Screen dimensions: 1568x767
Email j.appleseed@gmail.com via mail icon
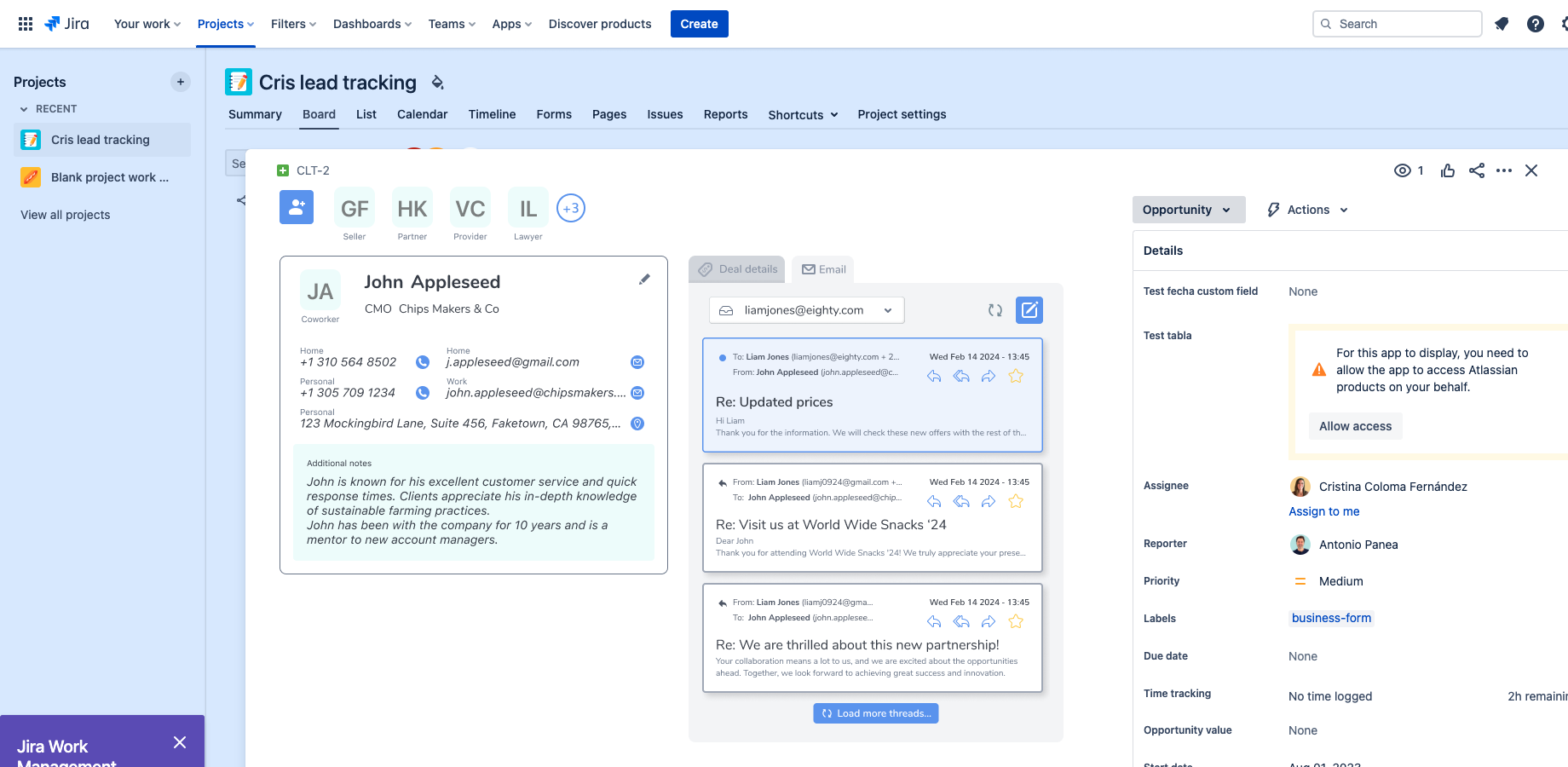(x=637, y=362)
